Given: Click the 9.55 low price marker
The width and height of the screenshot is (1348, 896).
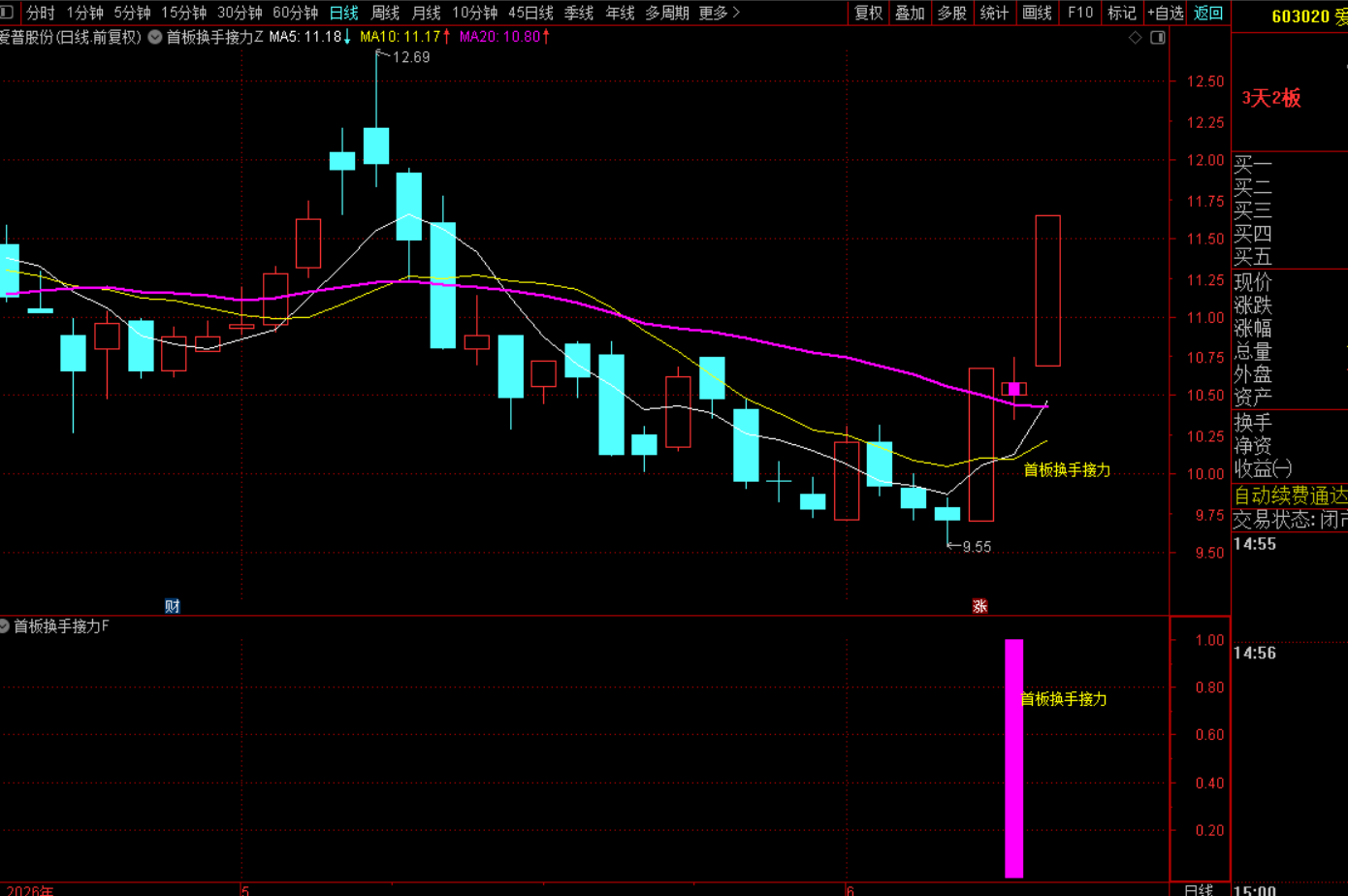Looking at the screenshot, I should [976, 547].
